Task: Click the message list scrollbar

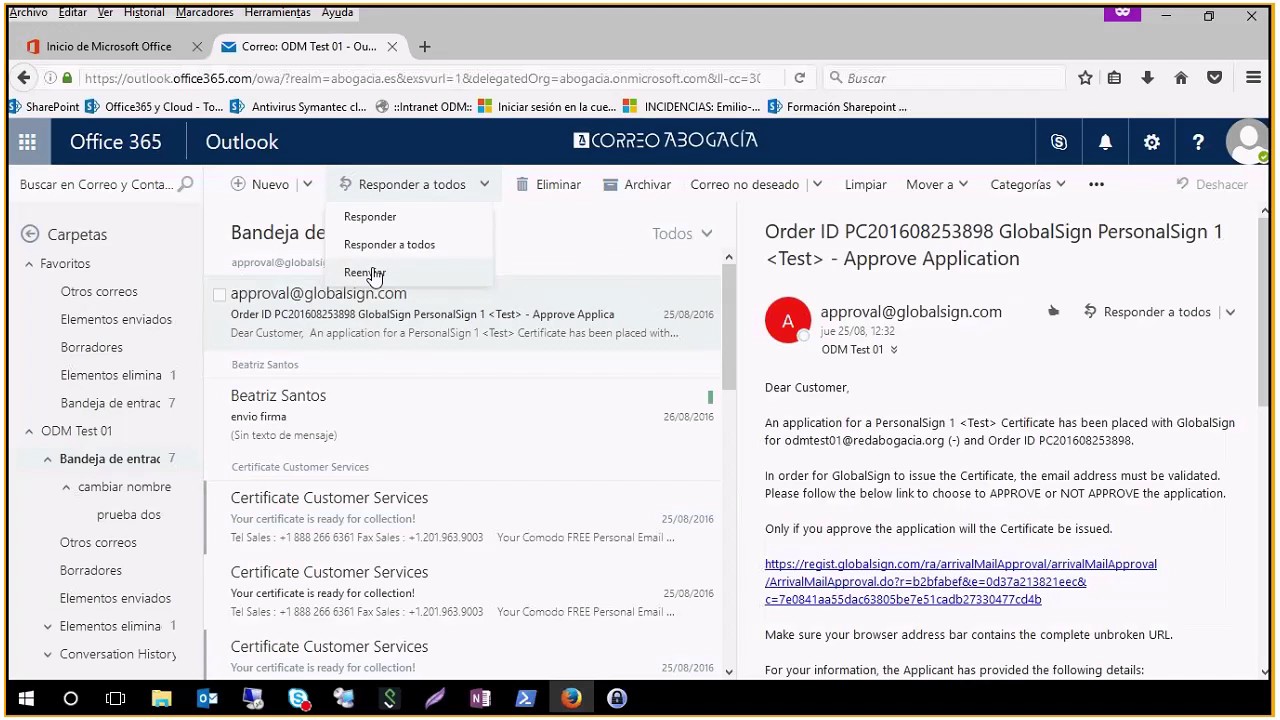Action: tap(728, 325)
